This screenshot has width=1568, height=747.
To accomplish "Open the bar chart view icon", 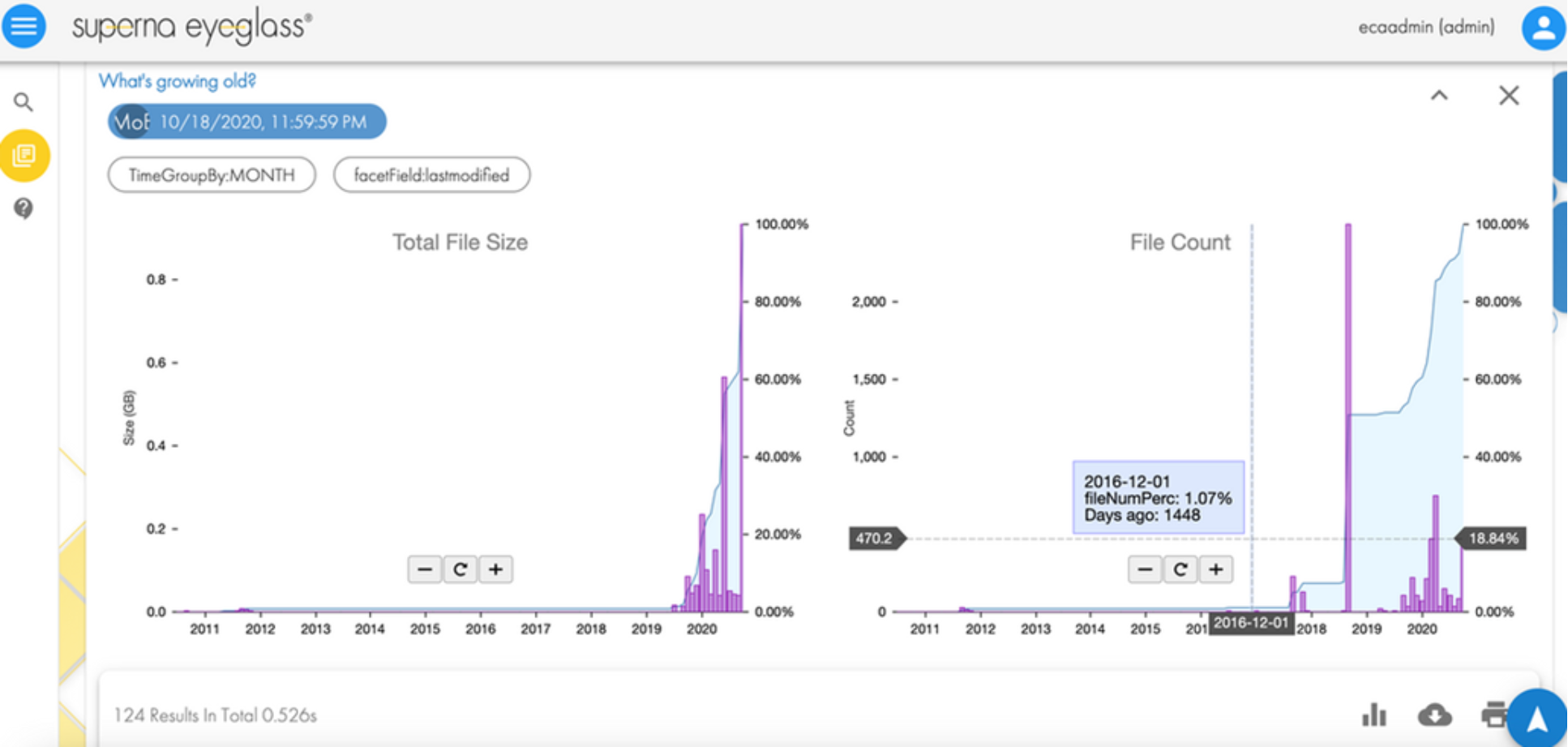I will pos(1374,715).
